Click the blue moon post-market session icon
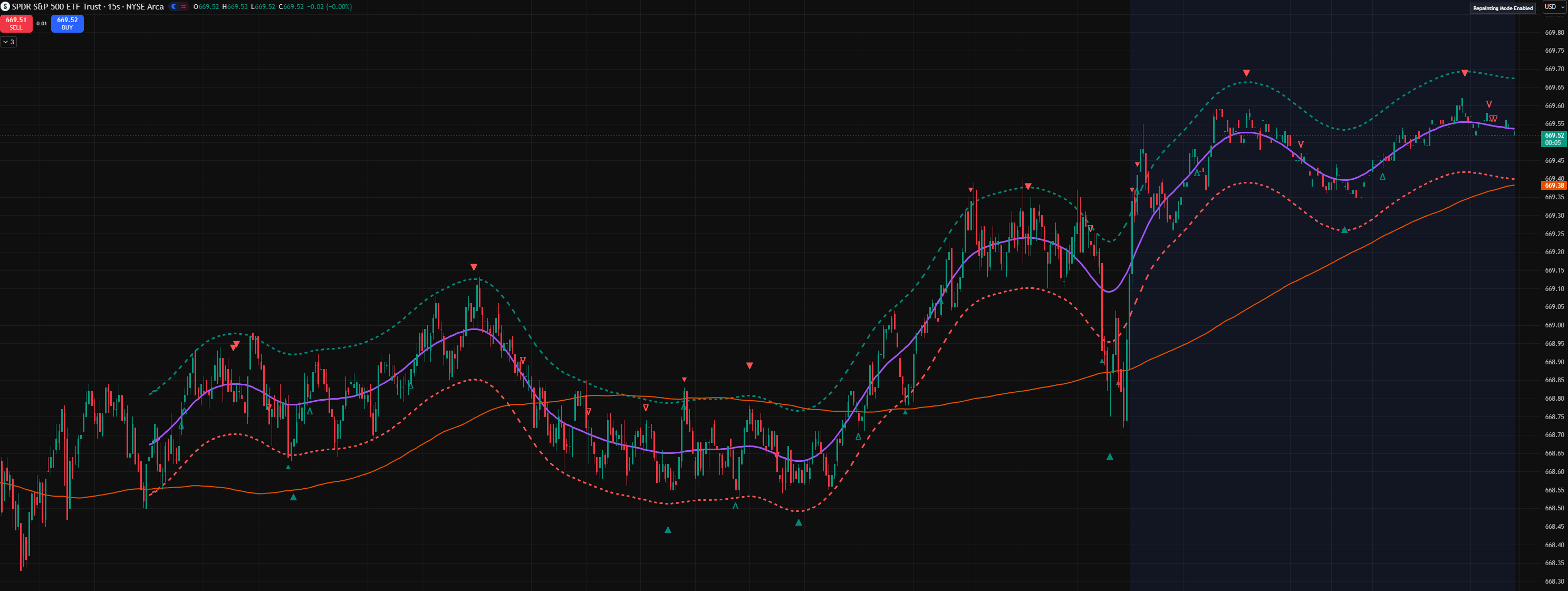The height and width of the screenshot is (591, 1568). [174, 7]
